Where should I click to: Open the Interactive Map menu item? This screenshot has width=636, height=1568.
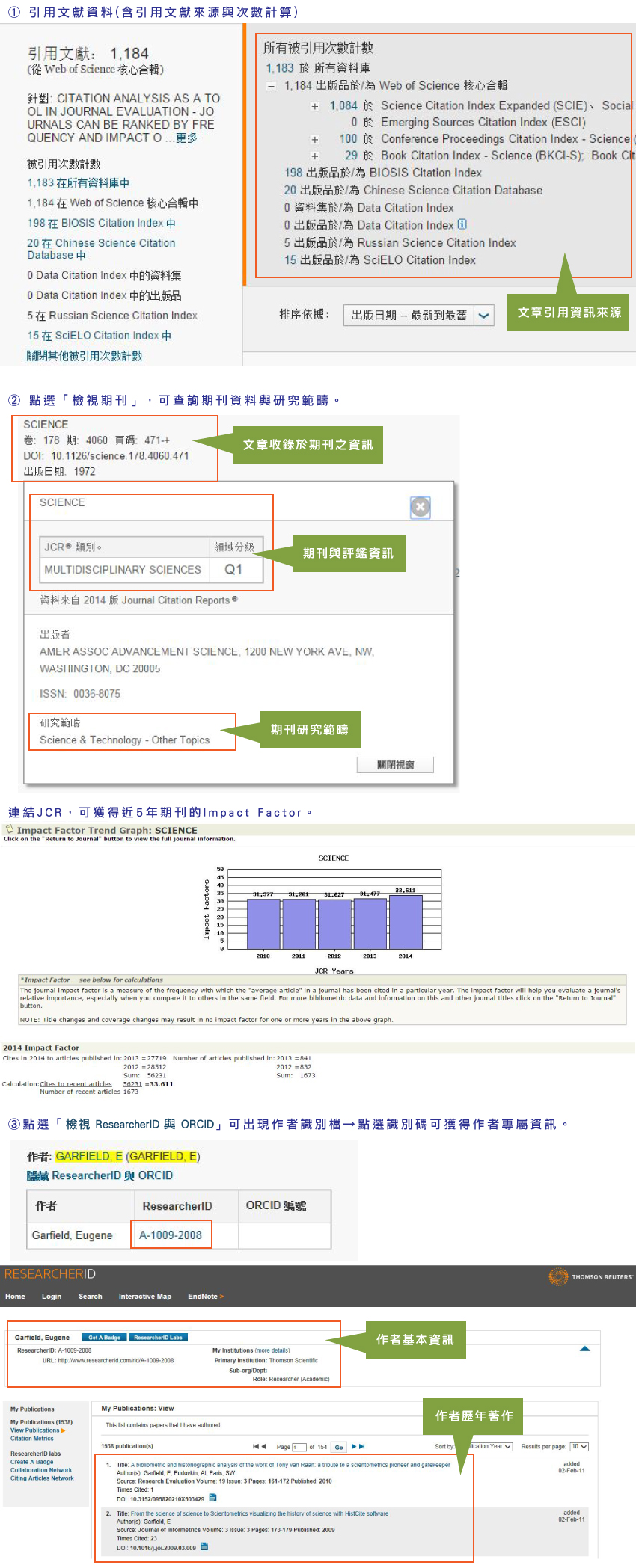point(145,1297)
